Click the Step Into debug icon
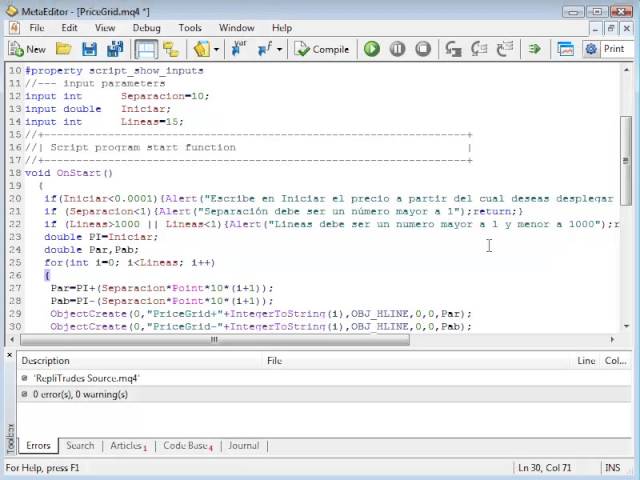This screenshot has height=480, width=640. click(x=453, y=49)
